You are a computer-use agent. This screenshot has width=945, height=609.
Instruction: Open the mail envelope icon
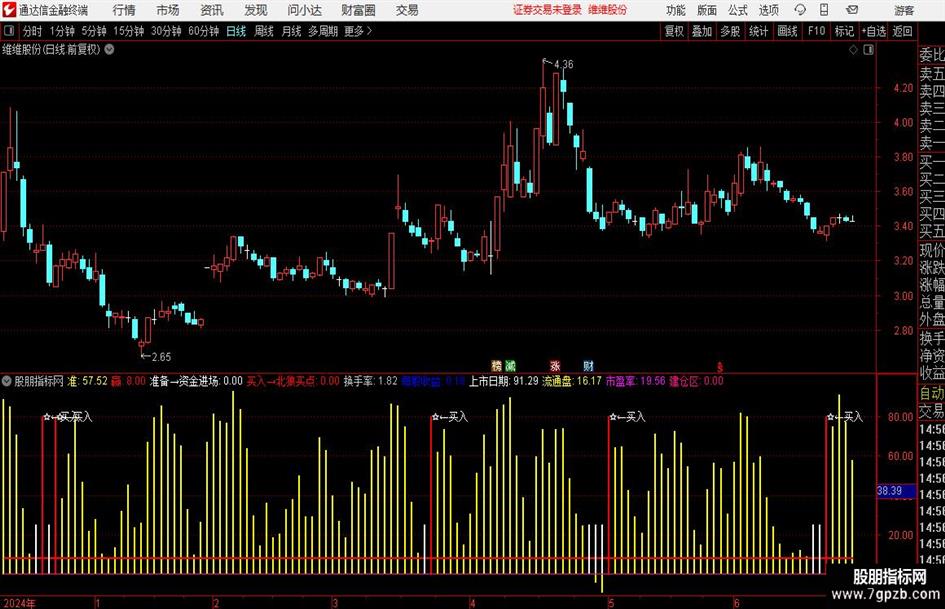852,10
